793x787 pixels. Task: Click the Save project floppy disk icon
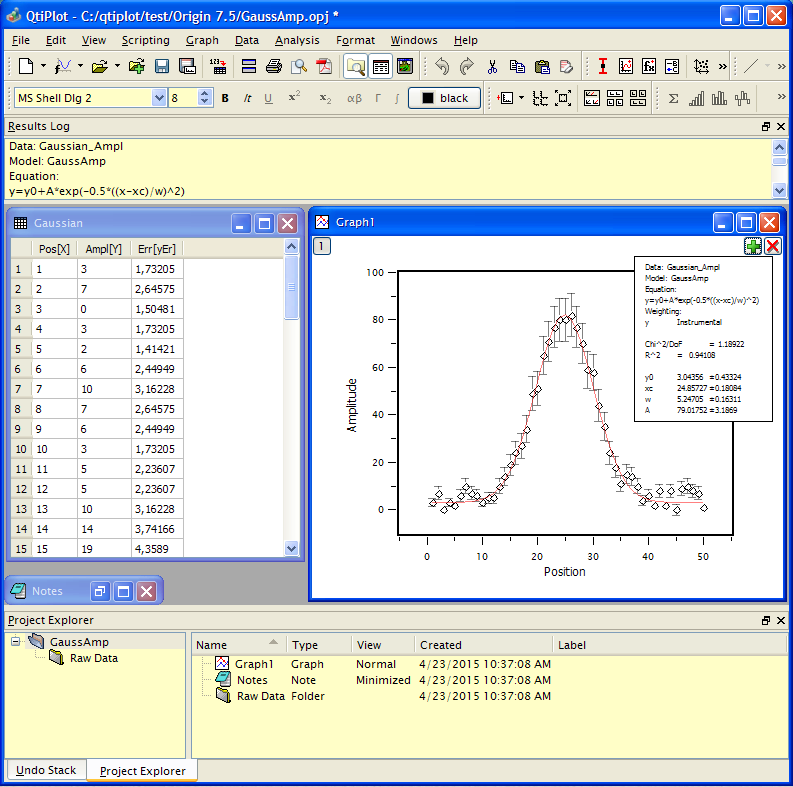click(162, 67)
